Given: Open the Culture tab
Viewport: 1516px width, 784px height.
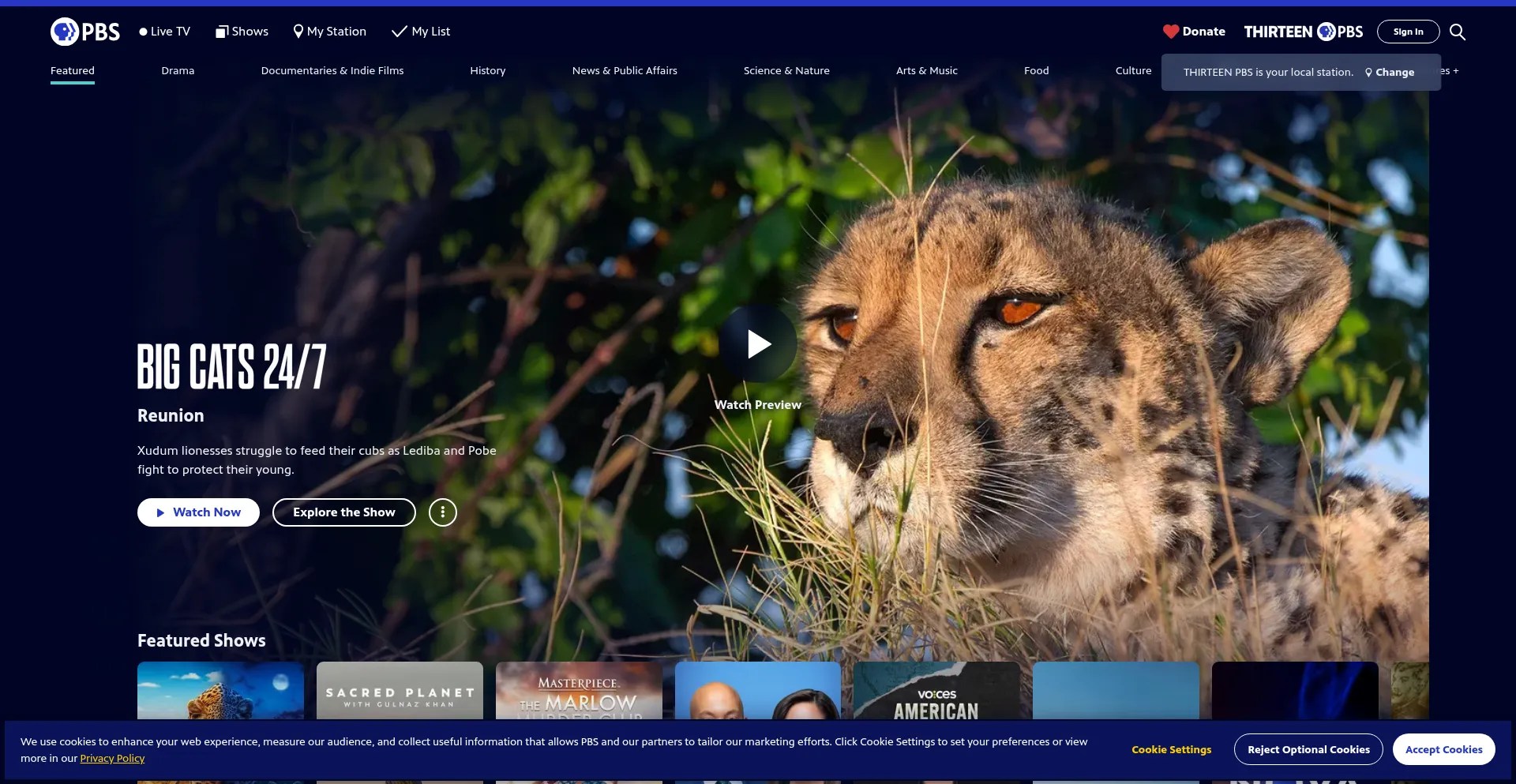Looking at the screenshot, I should (x=1133, y=71).
